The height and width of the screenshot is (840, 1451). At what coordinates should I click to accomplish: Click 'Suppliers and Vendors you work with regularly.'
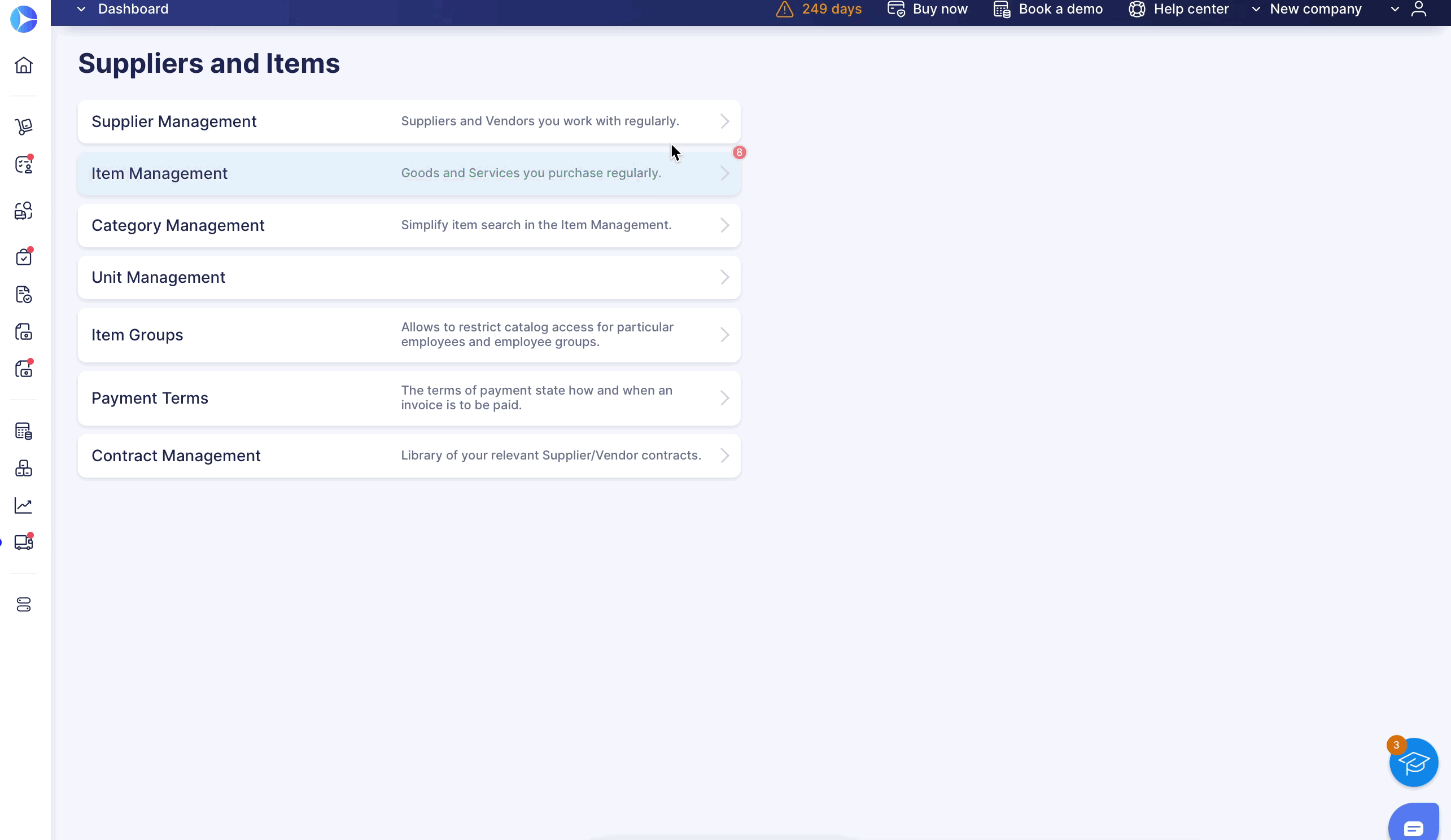(x=540, y=121)
